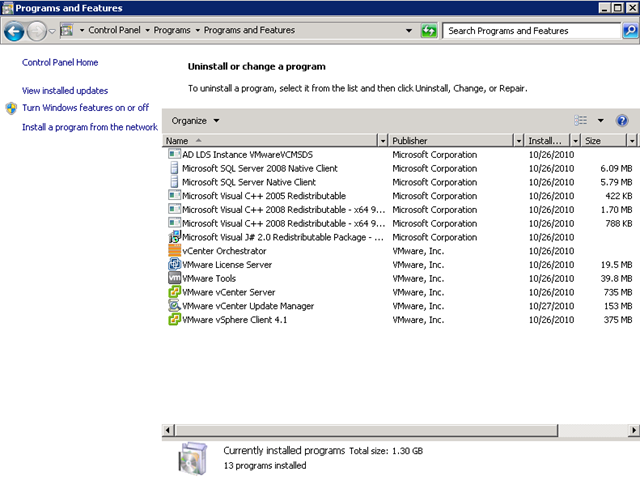
Task: Open the Control Panel Home link
Action: (x=60, y=62)
